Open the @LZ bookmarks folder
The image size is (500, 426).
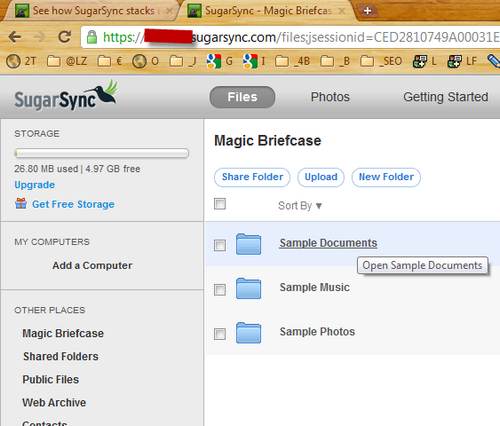pyautogui.click(x=67, y=61)
